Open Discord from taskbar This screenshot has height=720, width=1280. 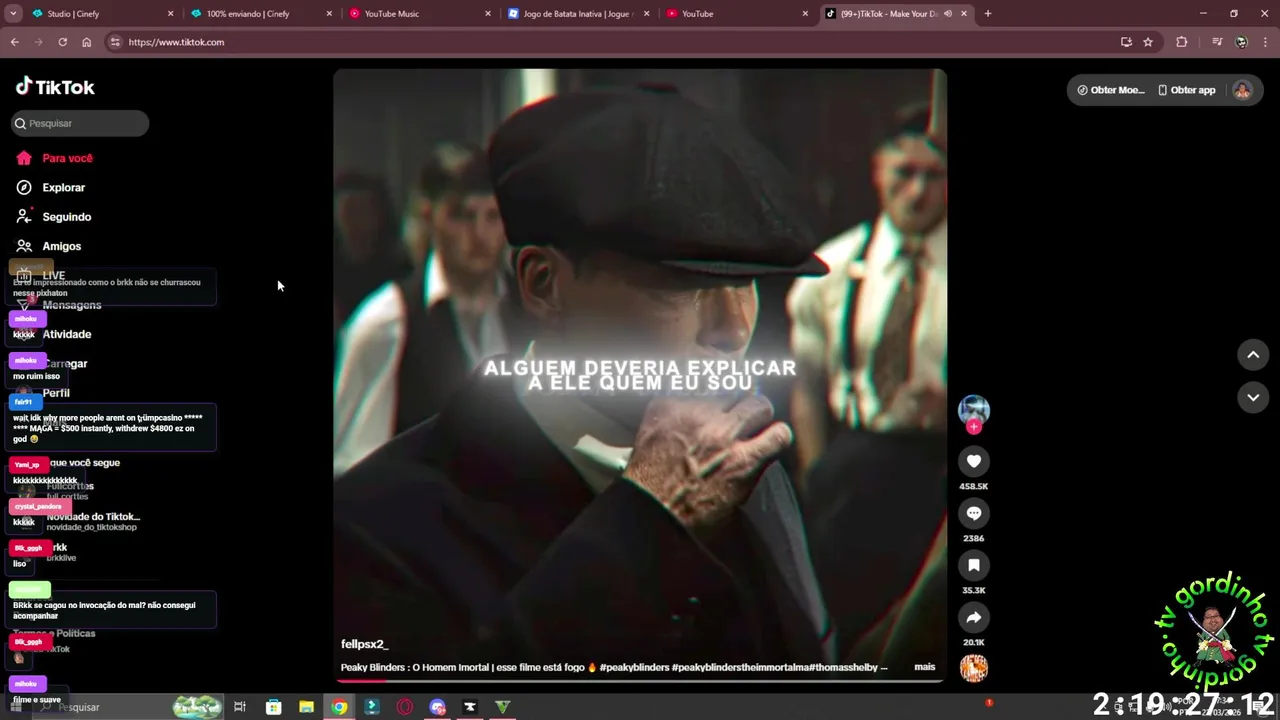[x=437, y=707]
